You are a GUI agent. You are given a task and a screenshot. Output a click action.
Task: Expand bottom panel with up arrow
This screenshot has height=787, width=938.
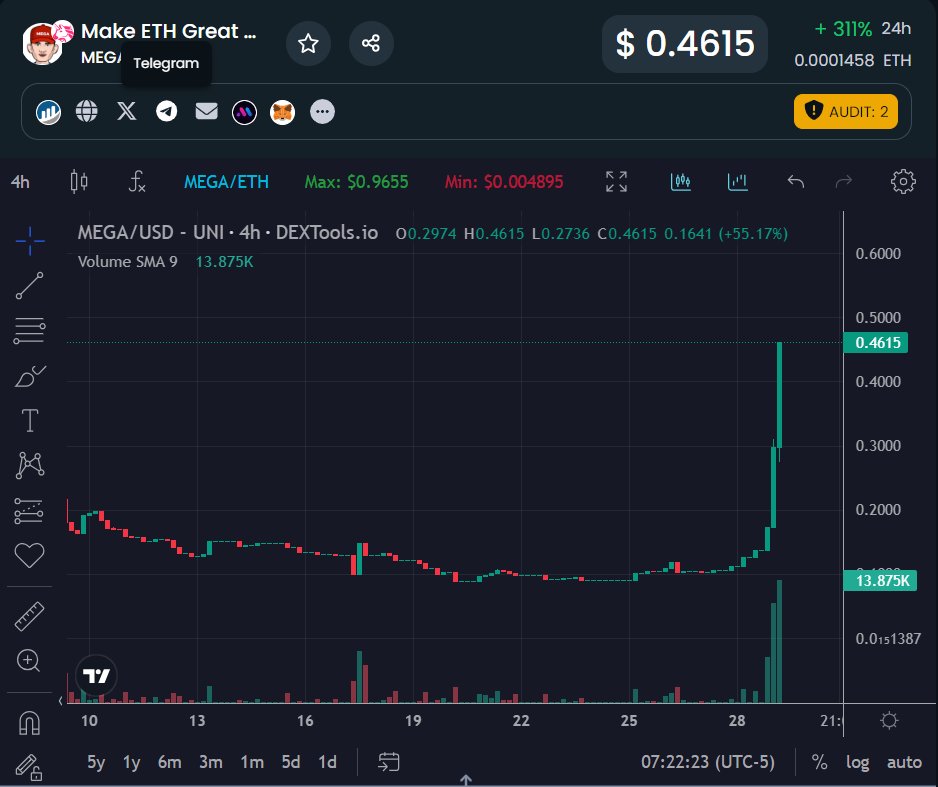466,780
